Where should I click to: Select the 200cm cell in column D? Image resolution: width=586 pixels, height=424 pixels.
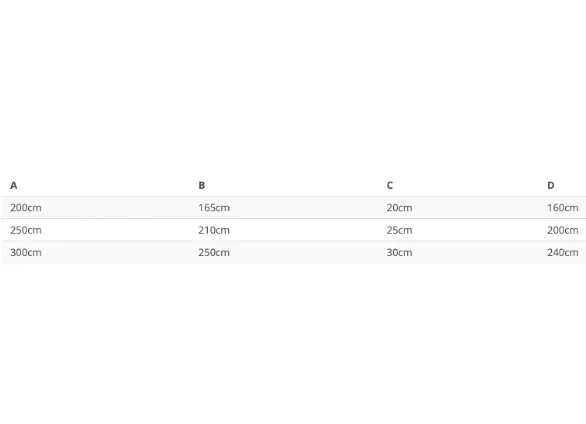click(x=563, y=230)
